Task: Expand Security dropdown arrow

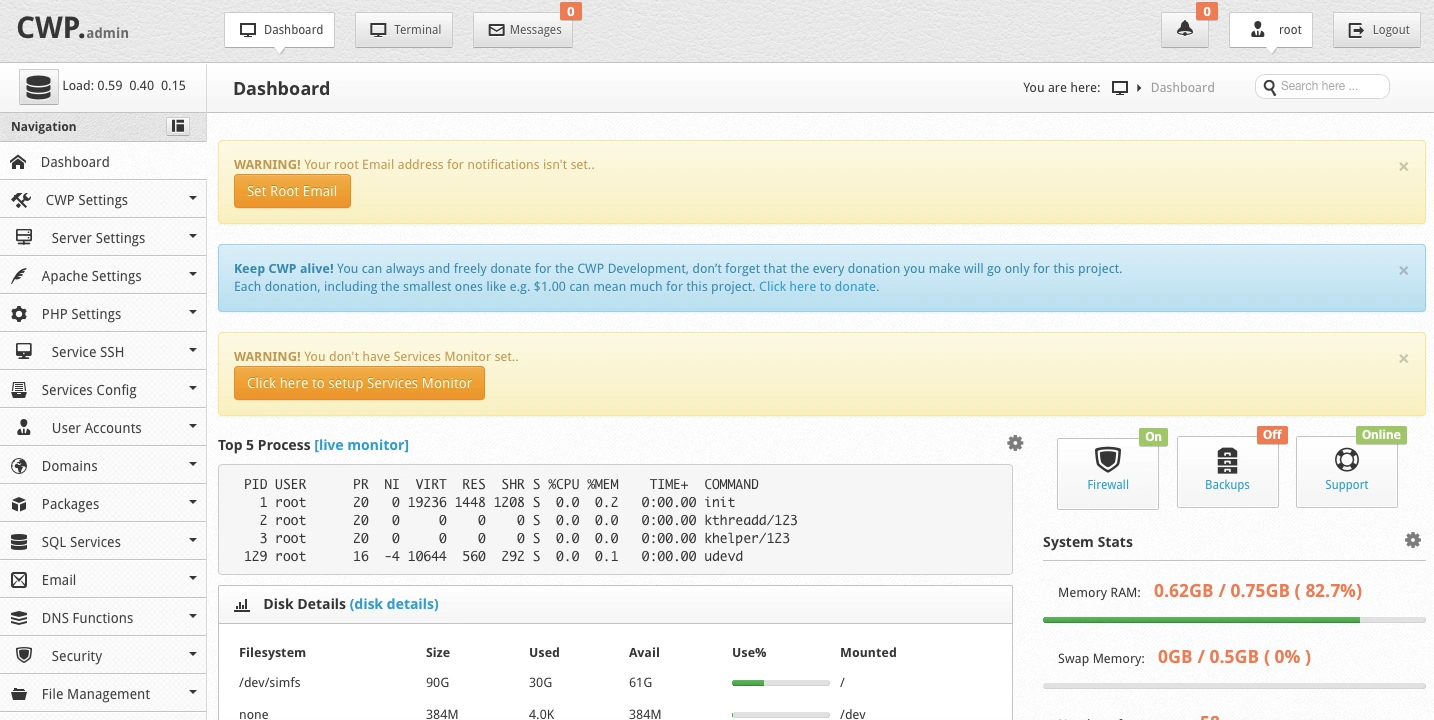Action: click(x=192, y=654)
